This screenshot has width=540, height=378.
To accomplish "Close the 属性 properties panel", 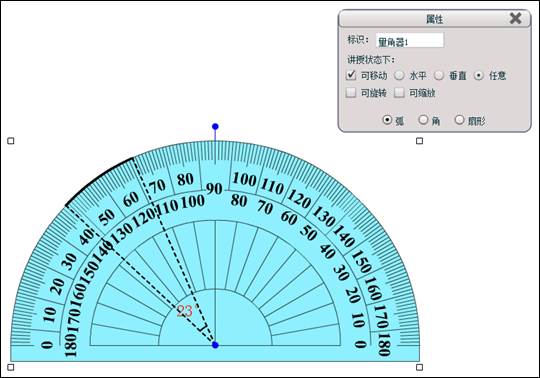I will [x=516, y=18].
